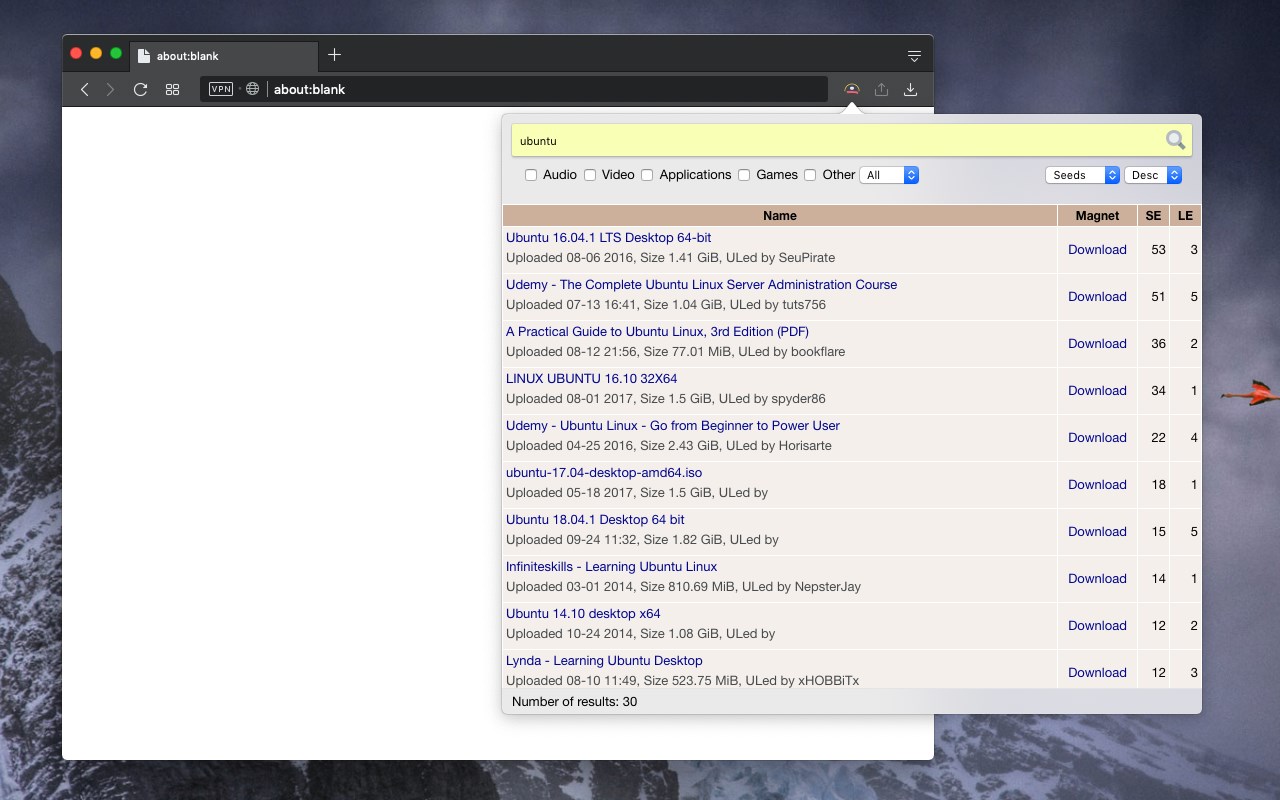Screen dimensions: 1280x800
Task: Open Ubuntu 16.04.1 LTS Desktop 64-bit link
Action: coord(608,238)
